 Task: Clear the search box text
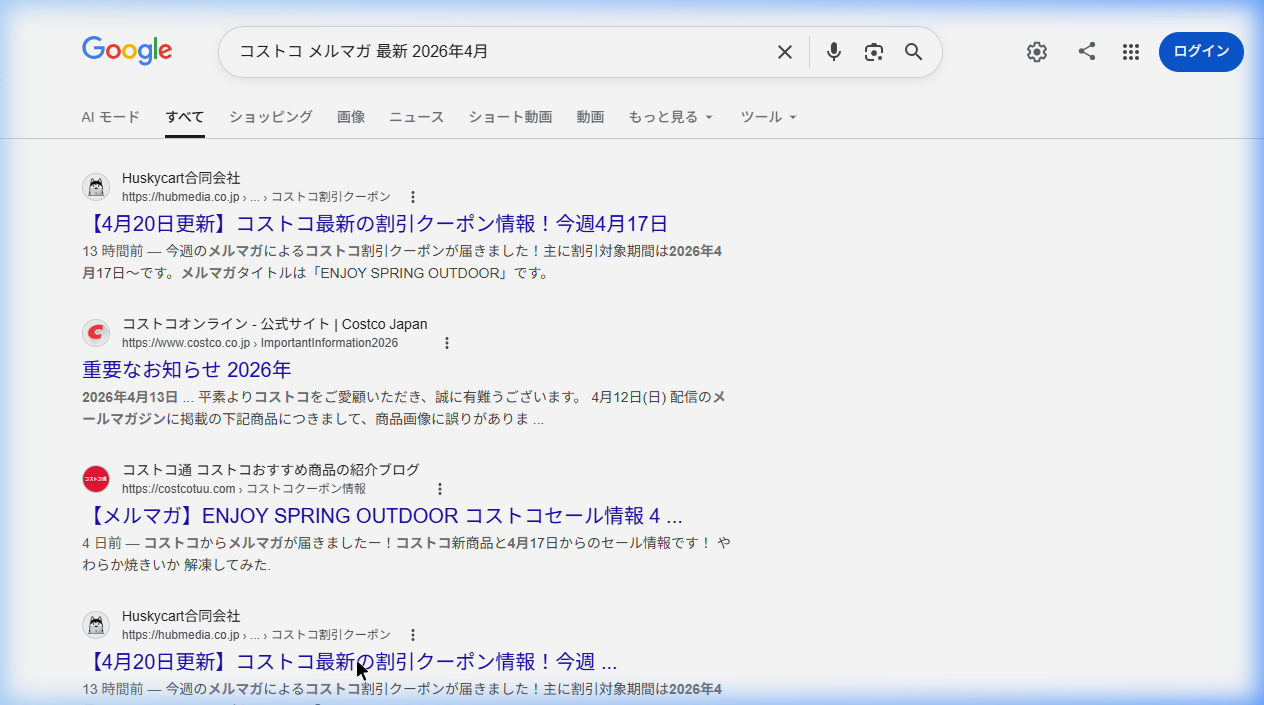pyautogui.click(x=785, y=52)
